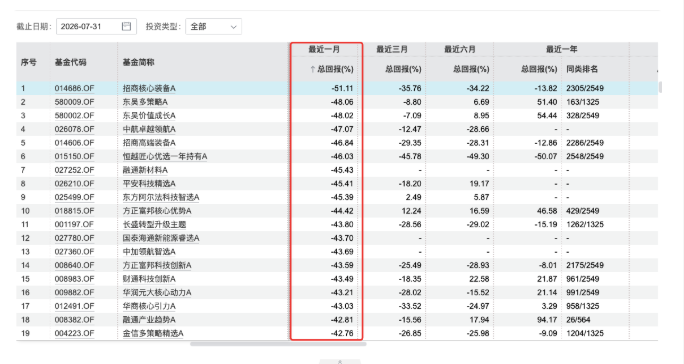The height and width of the screenshot is (364, 684).
Task: Open fund name 华商核心引力A
Action: (149, 306)
